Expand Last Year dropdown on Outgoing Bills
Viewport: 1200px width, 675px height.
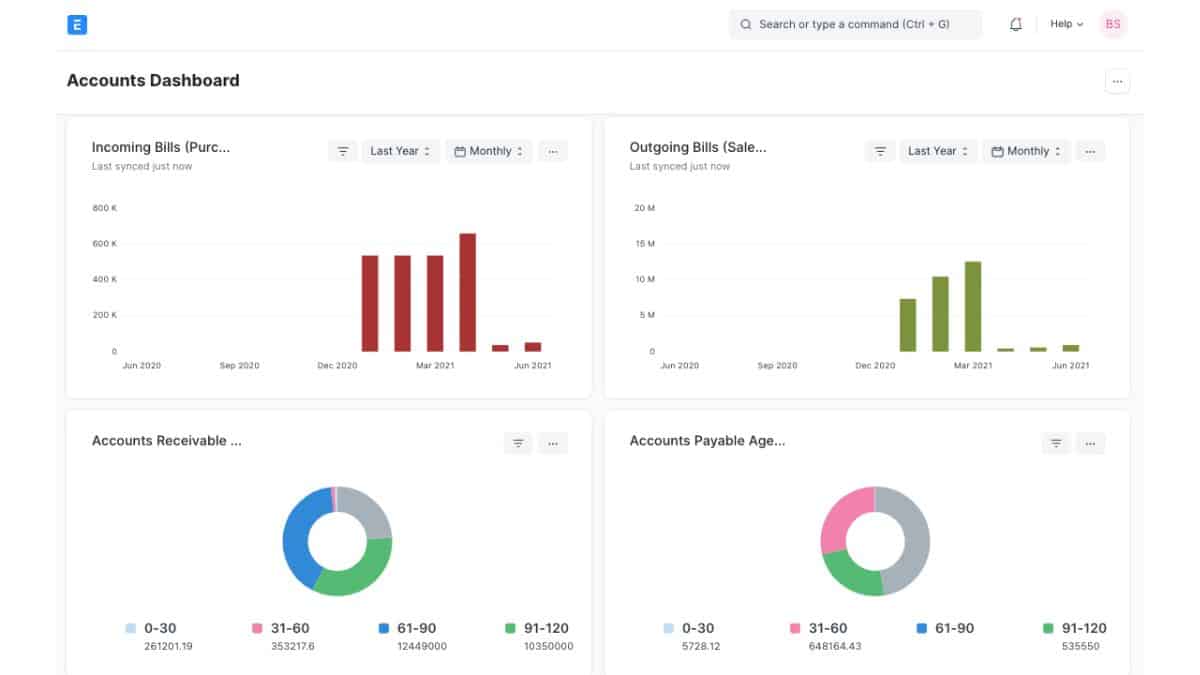point(937,152)
